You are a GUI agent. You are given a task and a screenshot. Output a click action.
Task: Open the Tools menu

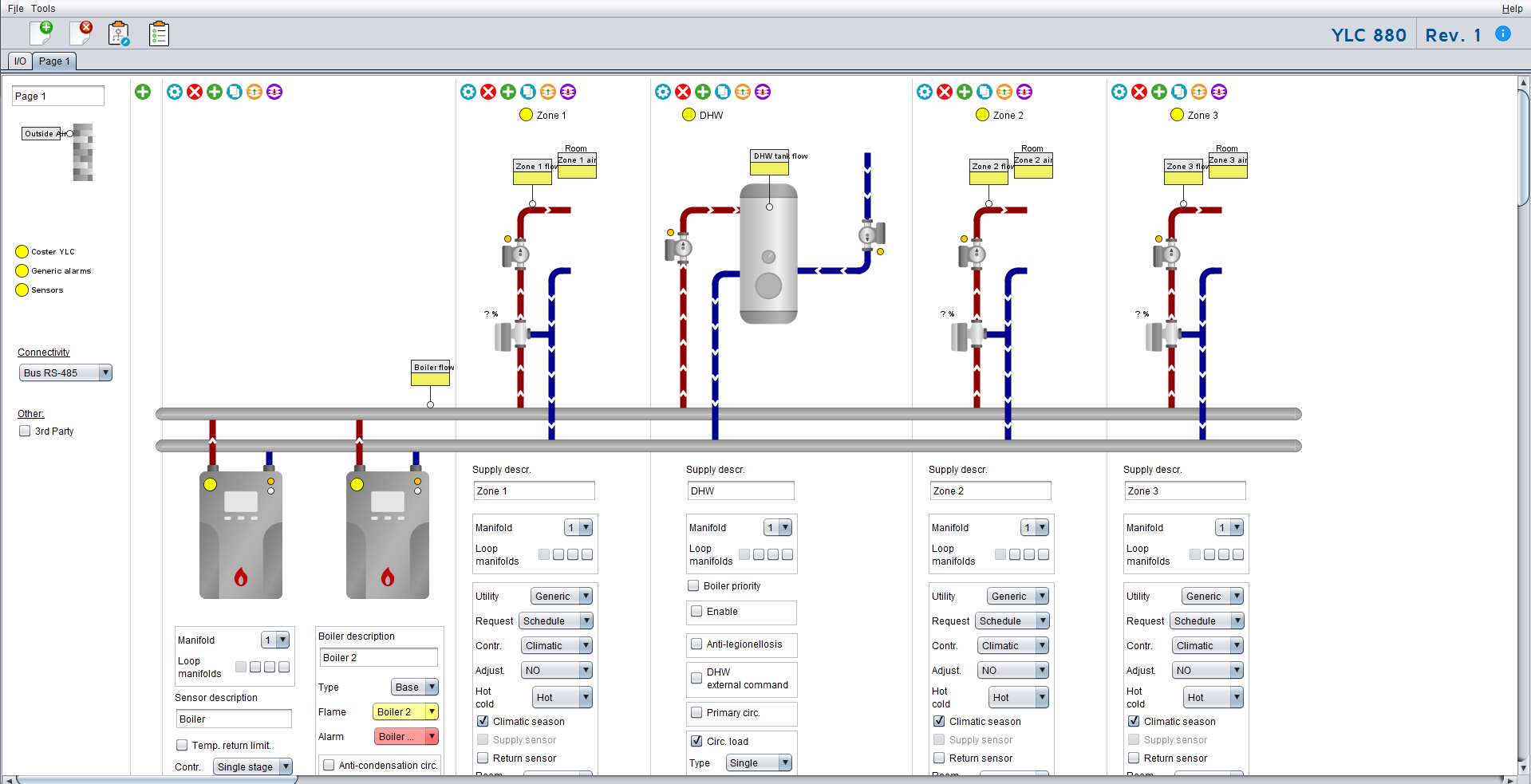[43, 9]
